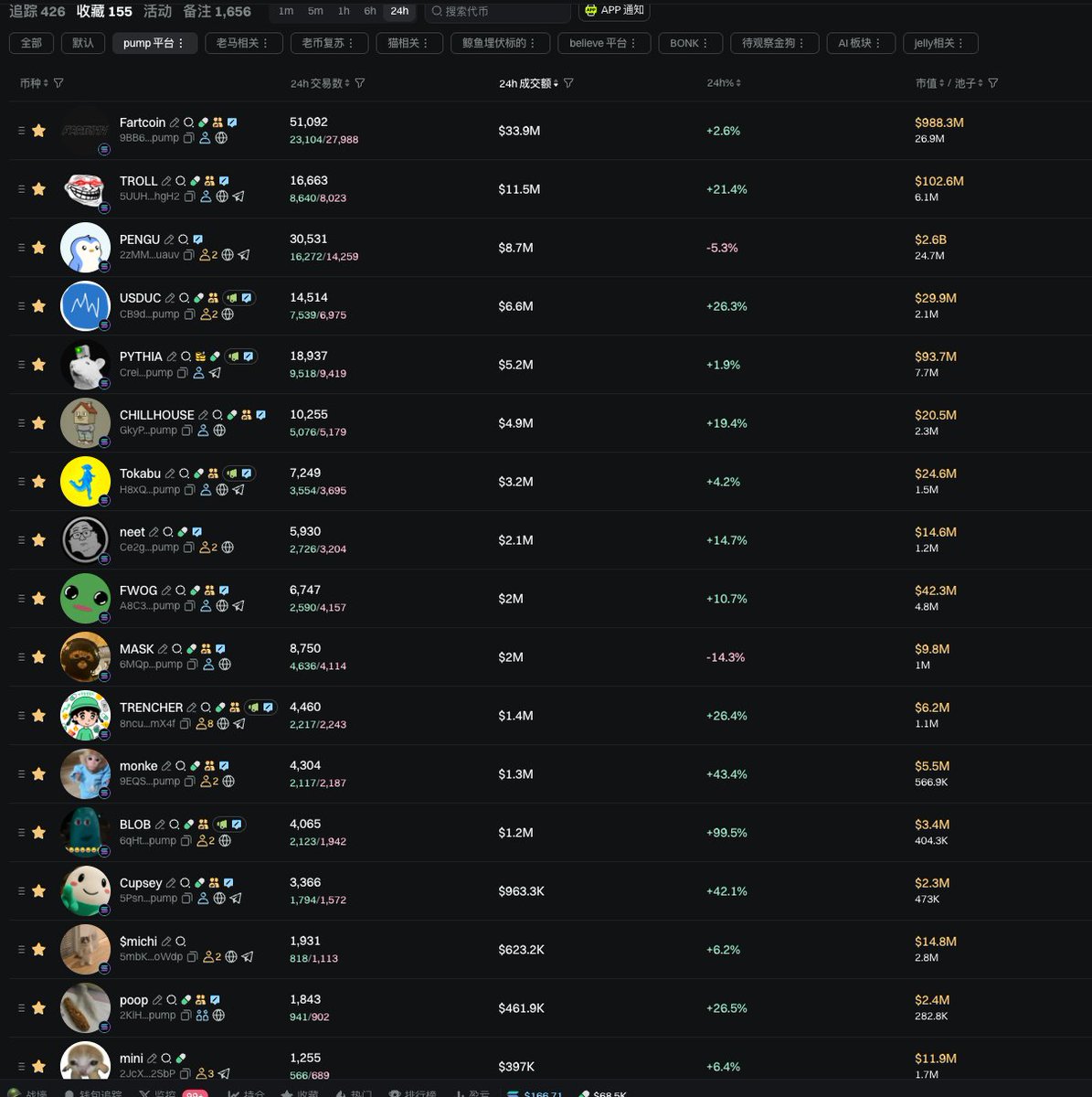Open the 24h交易数 column filter

[x=360, y=83]
